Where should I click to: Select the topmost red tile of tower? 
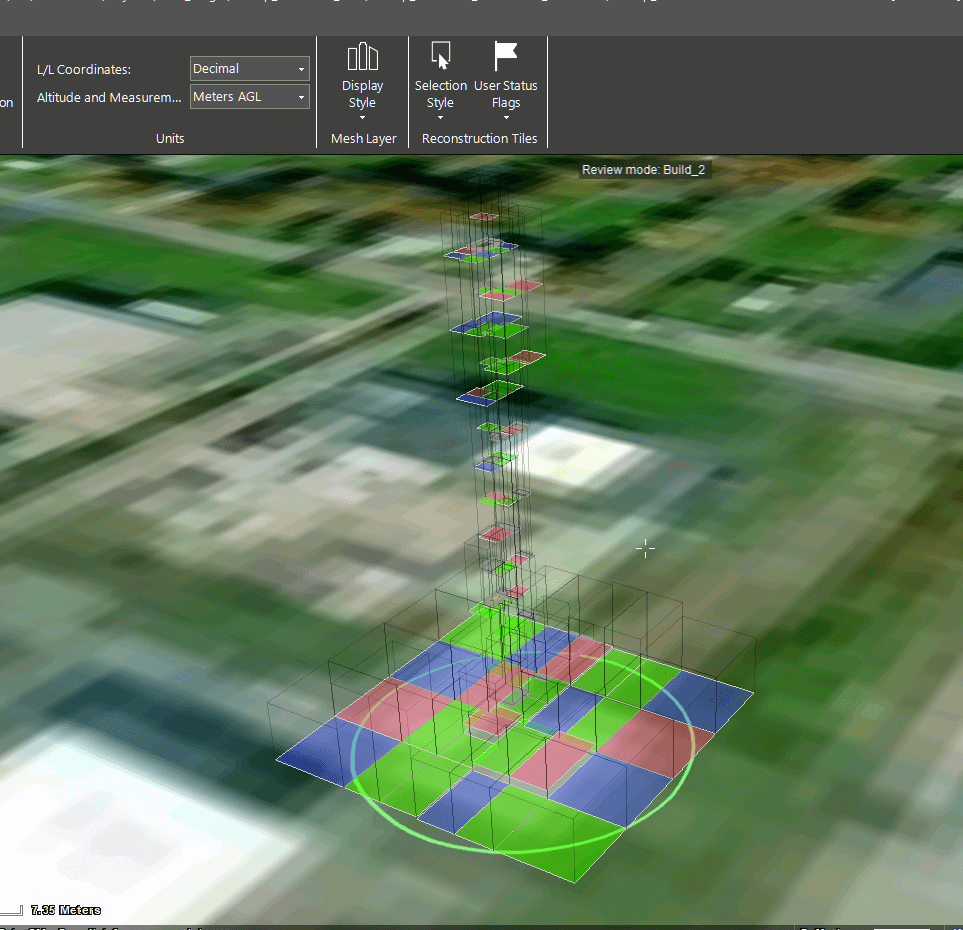pyautogui.click(x=485, y=216)
